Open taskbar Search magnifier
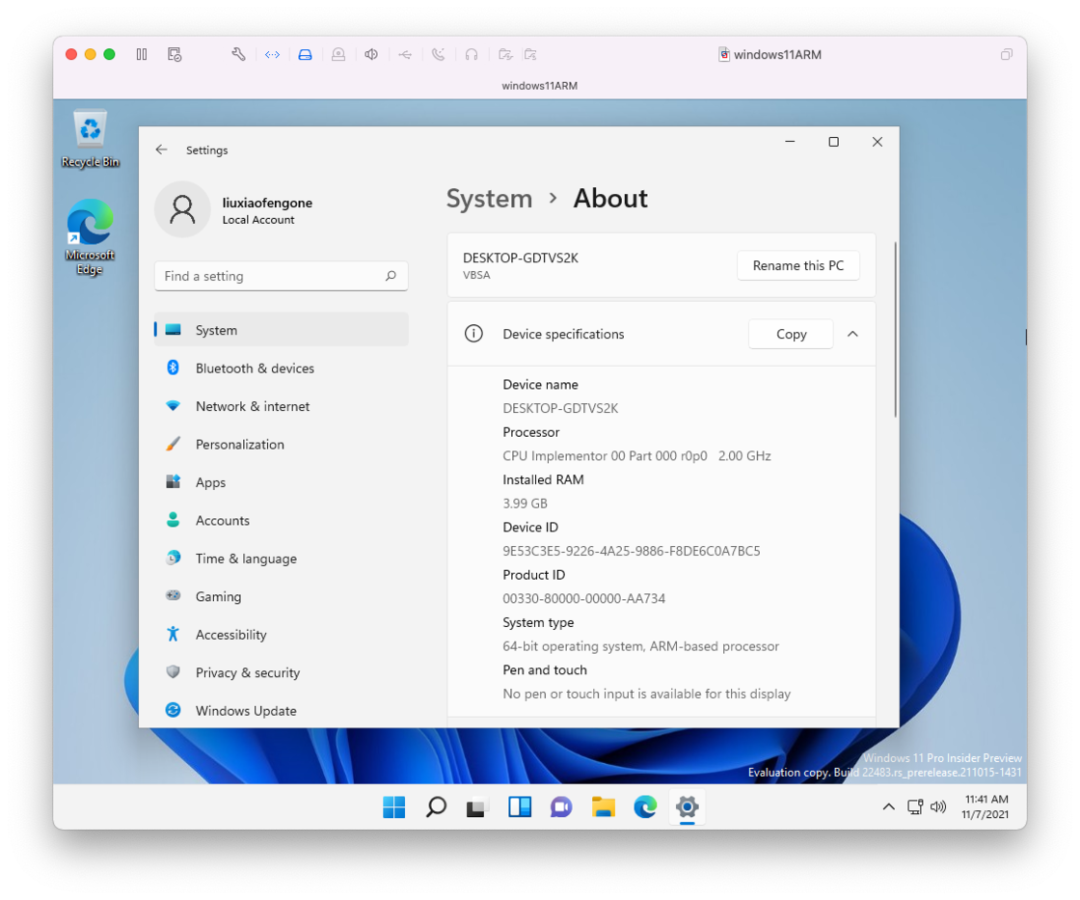The width and height of the screenshot is (1080, 900). coord(436,807)
